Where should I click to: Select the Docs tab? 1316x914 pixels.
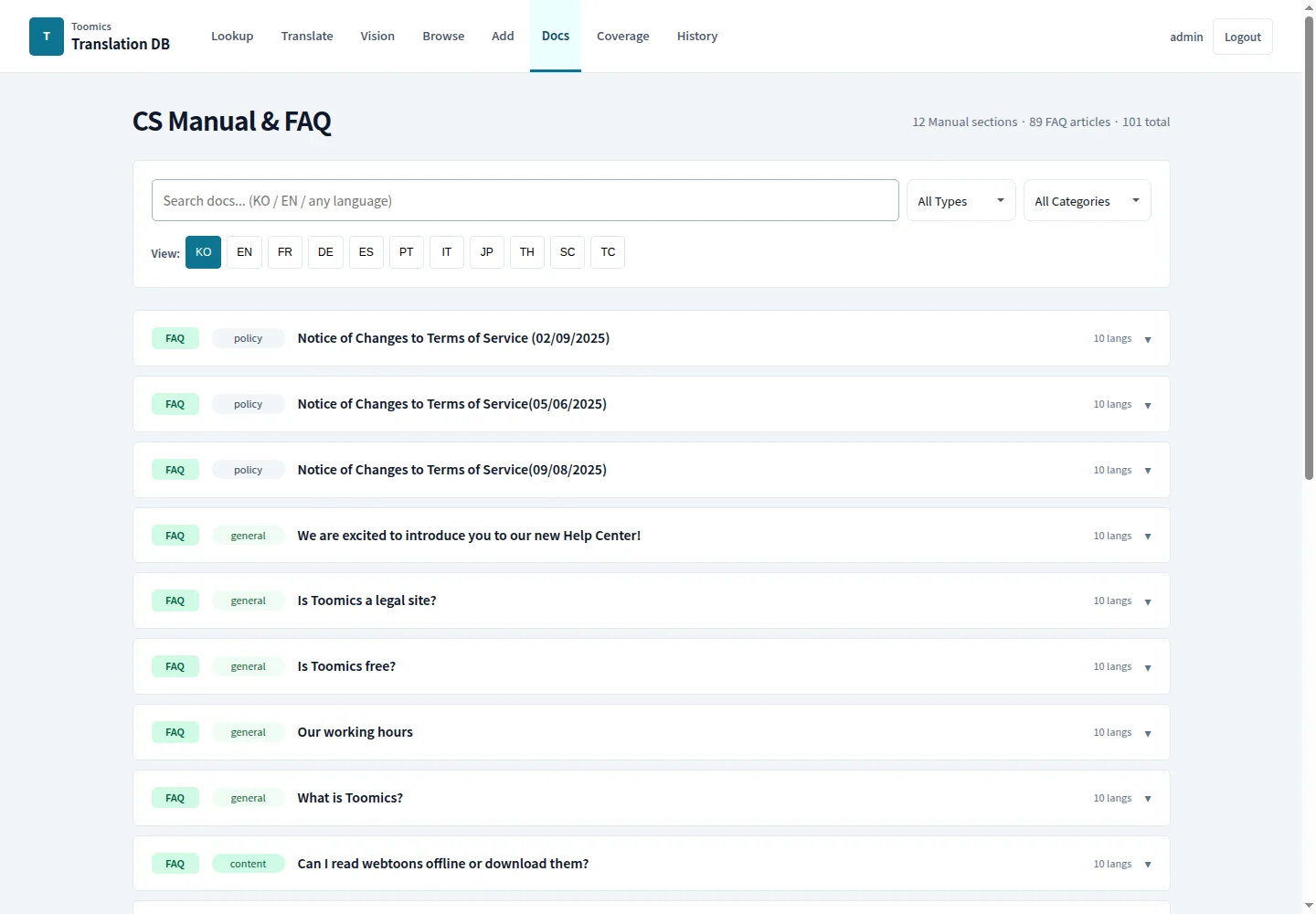[556, 37]
